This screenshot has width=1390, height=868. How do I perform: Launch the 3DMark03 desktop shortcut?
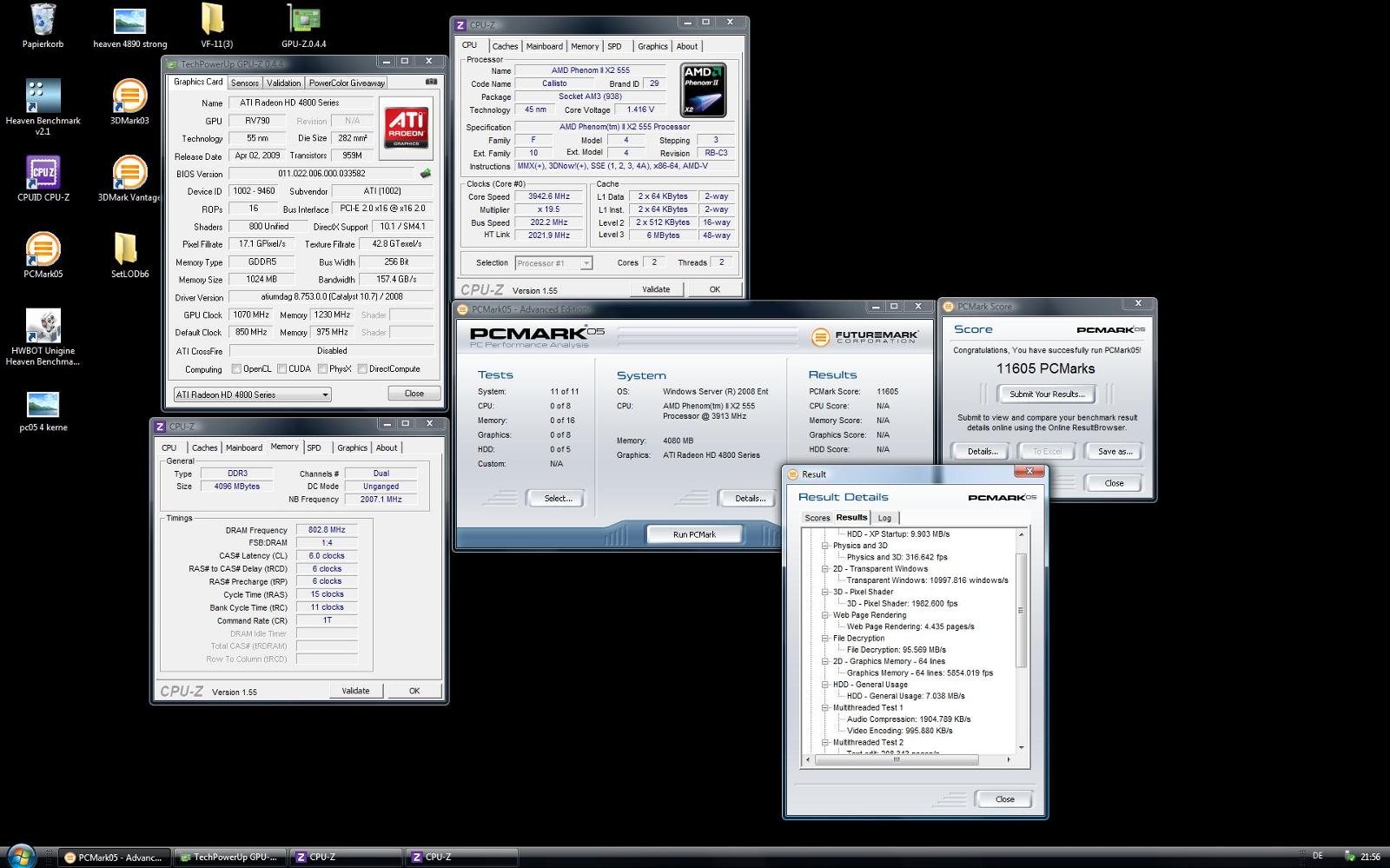129,103
